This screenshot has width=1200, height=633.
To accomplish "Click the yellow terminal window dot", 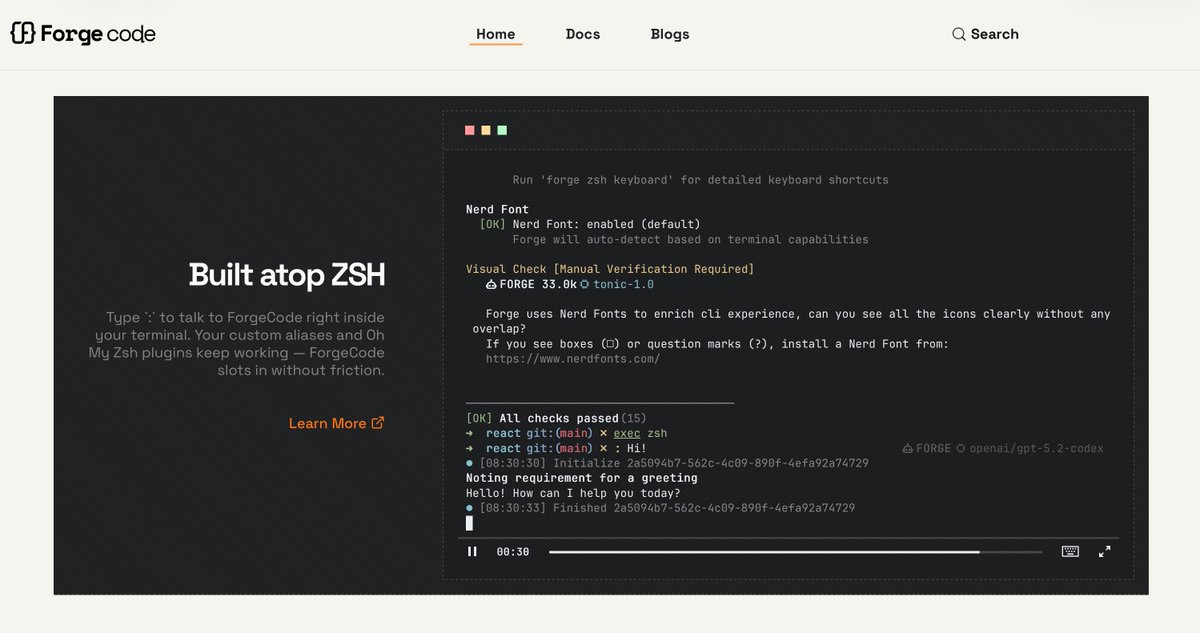I will click(x=486, y=130).
